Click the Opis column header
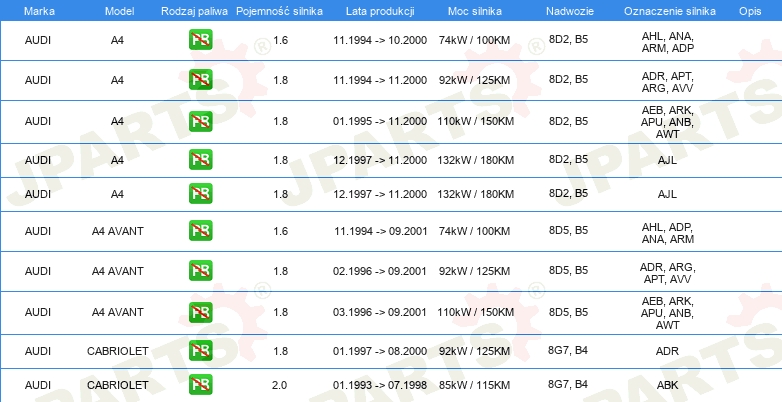This screenshot has height=402, width=782. pos(750,11)
